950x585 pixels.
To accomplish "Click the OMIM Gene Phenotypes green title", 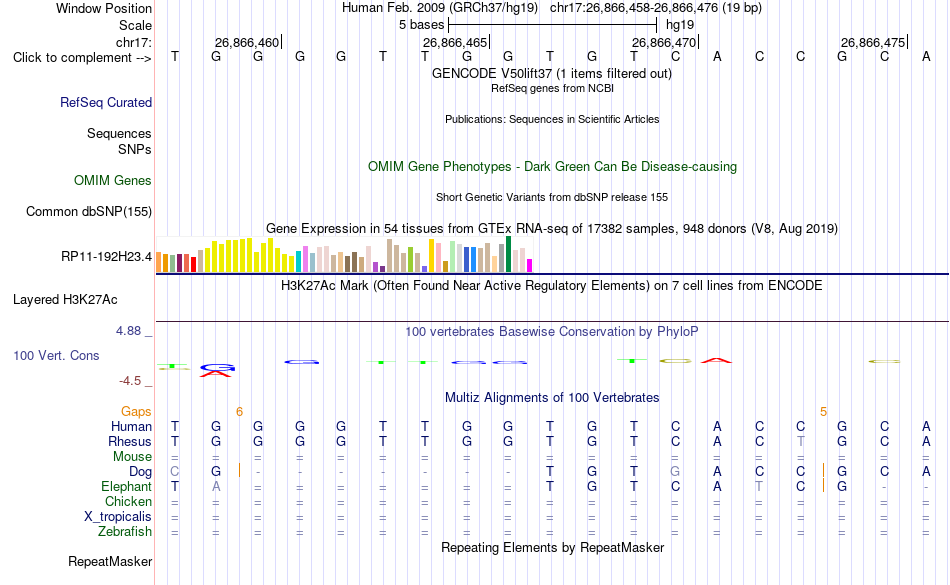I will pyautogui.click(x=552, y=167).
